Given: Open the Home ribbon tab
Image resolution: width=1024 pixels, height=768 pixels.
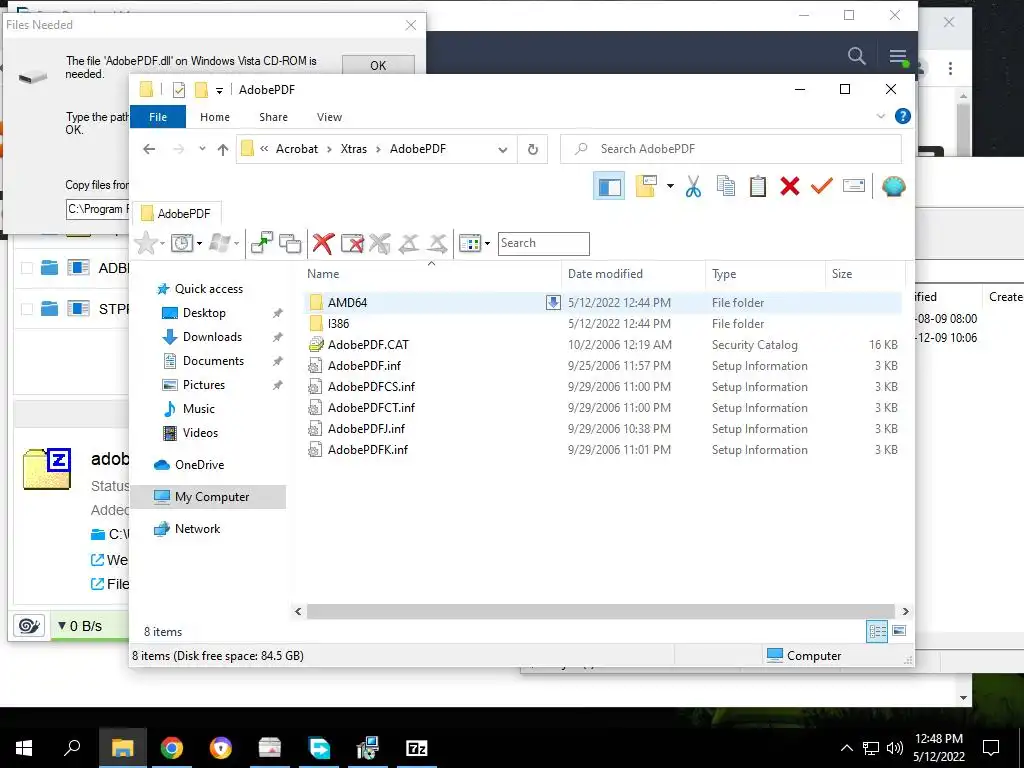Looking at the screenshot, I should tap(215, 117).
